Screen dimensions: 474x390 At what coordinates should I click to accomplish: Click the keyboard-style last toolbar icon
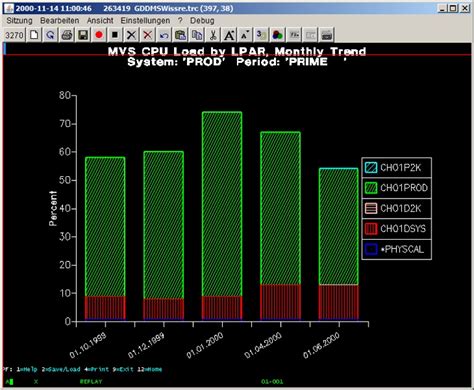click(x=327, y=35)
